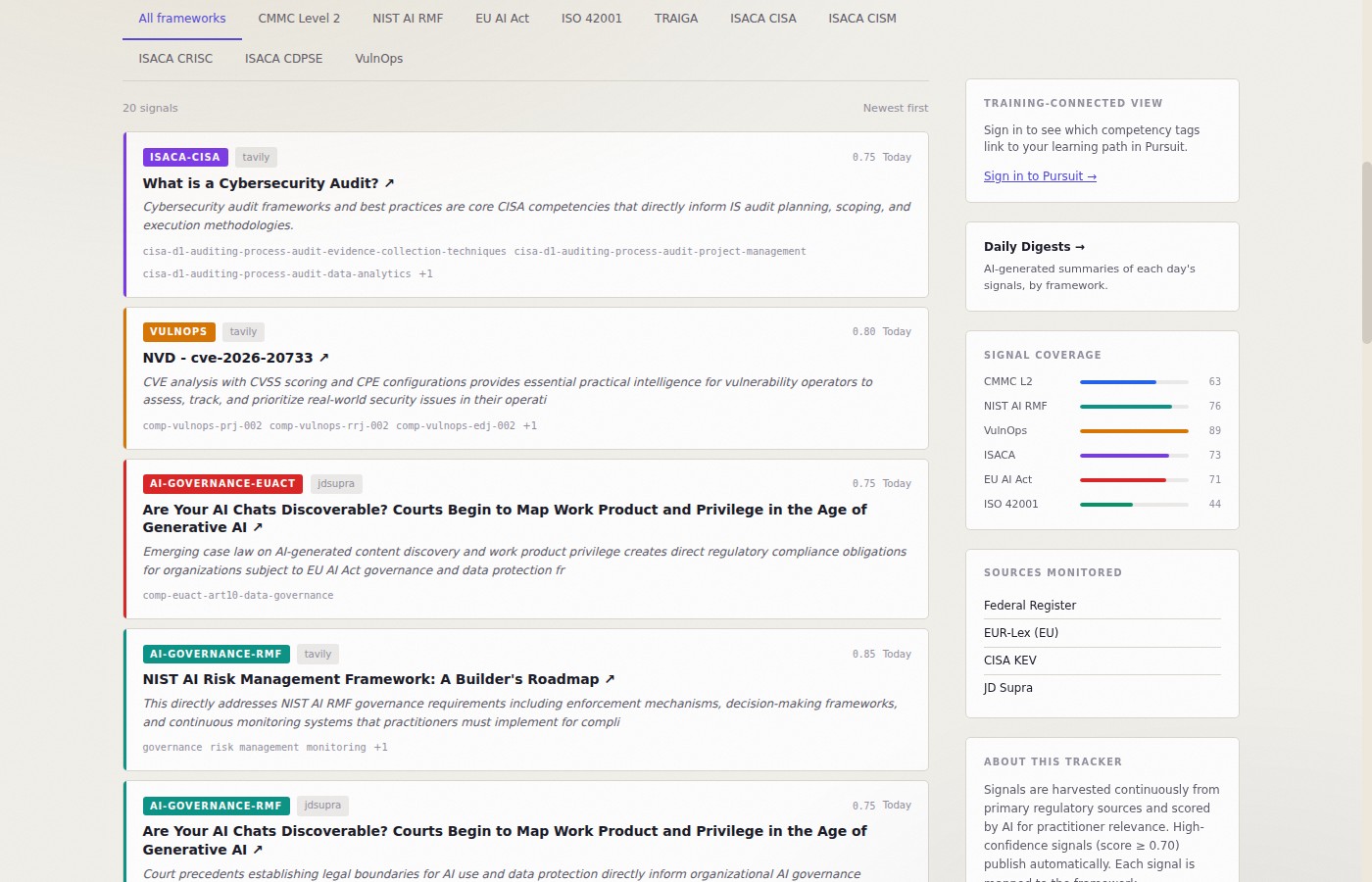Click the CMMC L2 value 63
This screenshot has height=882, width=1372.
[x=1214, y=382]
